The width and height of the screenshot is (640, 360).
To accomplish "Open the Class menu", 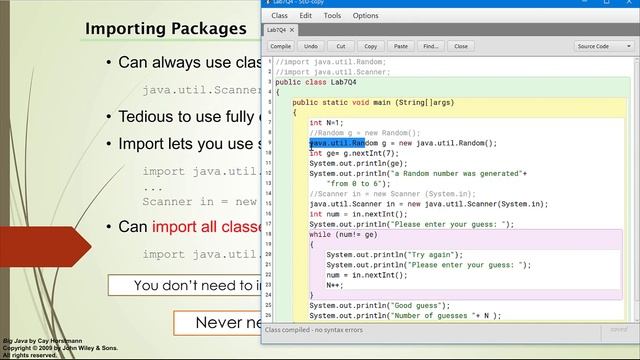I will point(279,16).
